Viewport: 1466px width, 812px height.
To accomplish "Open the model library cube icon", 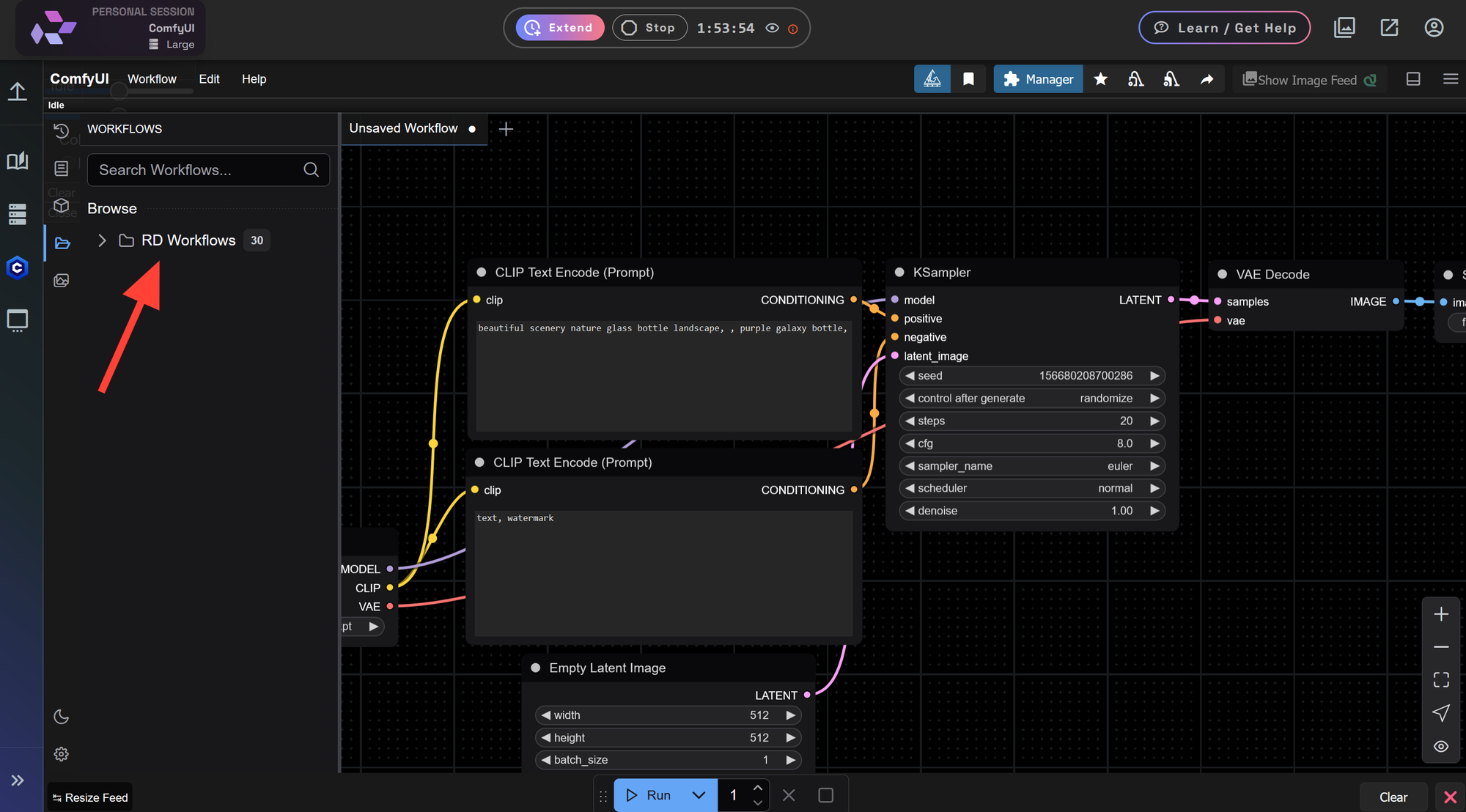I will [x=62, y=206].
